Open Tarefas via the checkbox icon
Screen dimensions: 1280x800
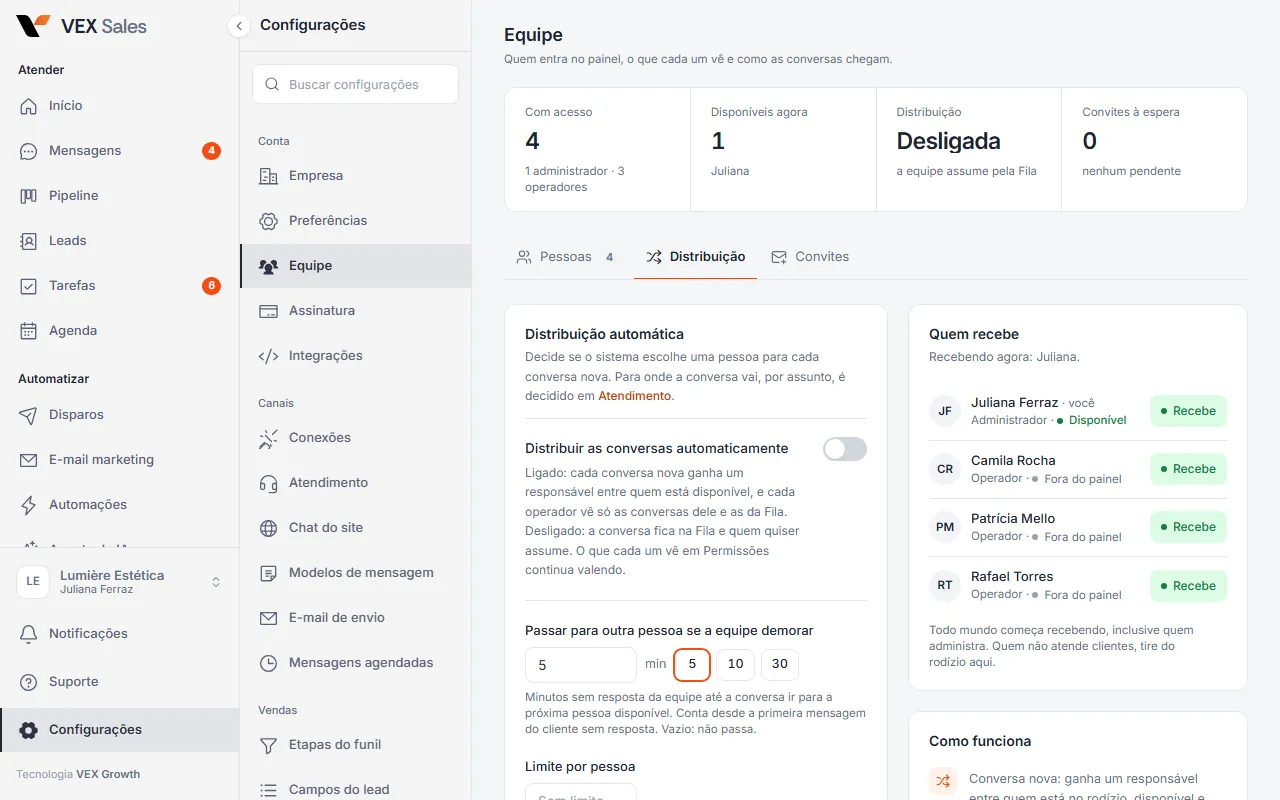[29, 286]
